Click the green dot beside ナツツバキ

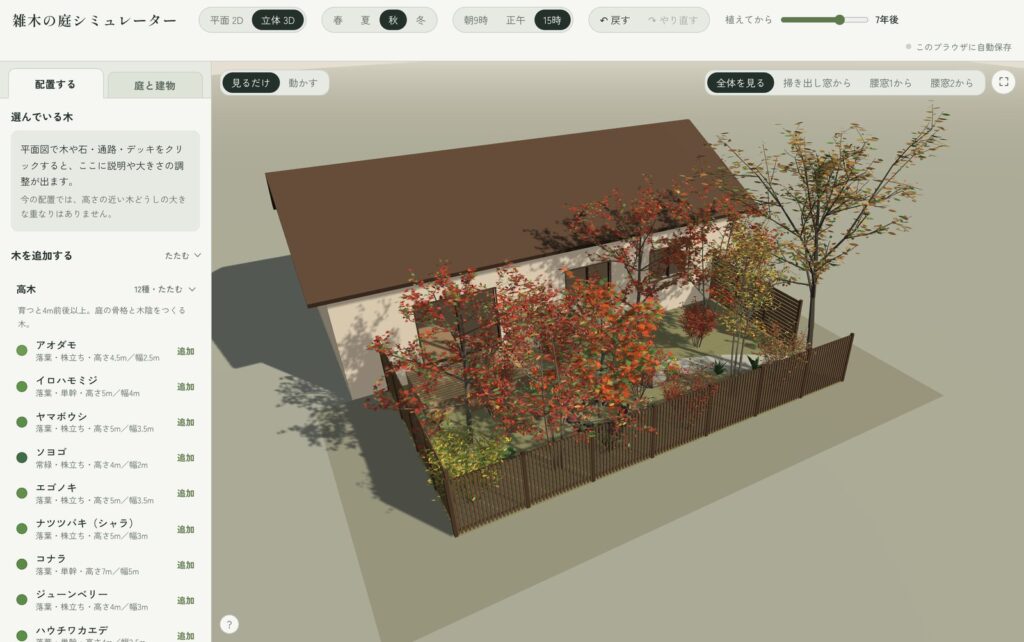(22, 529)
